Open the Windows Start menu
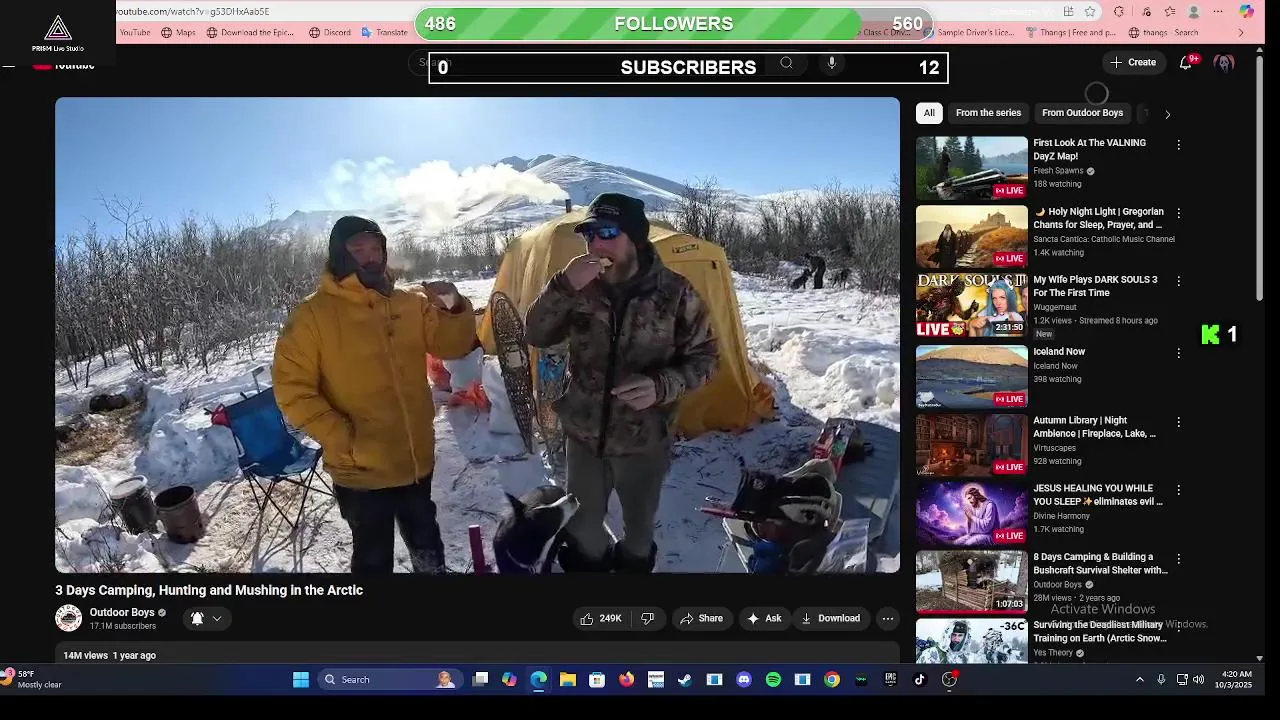This screenshot has width=1280, height=720. [301, 680]
